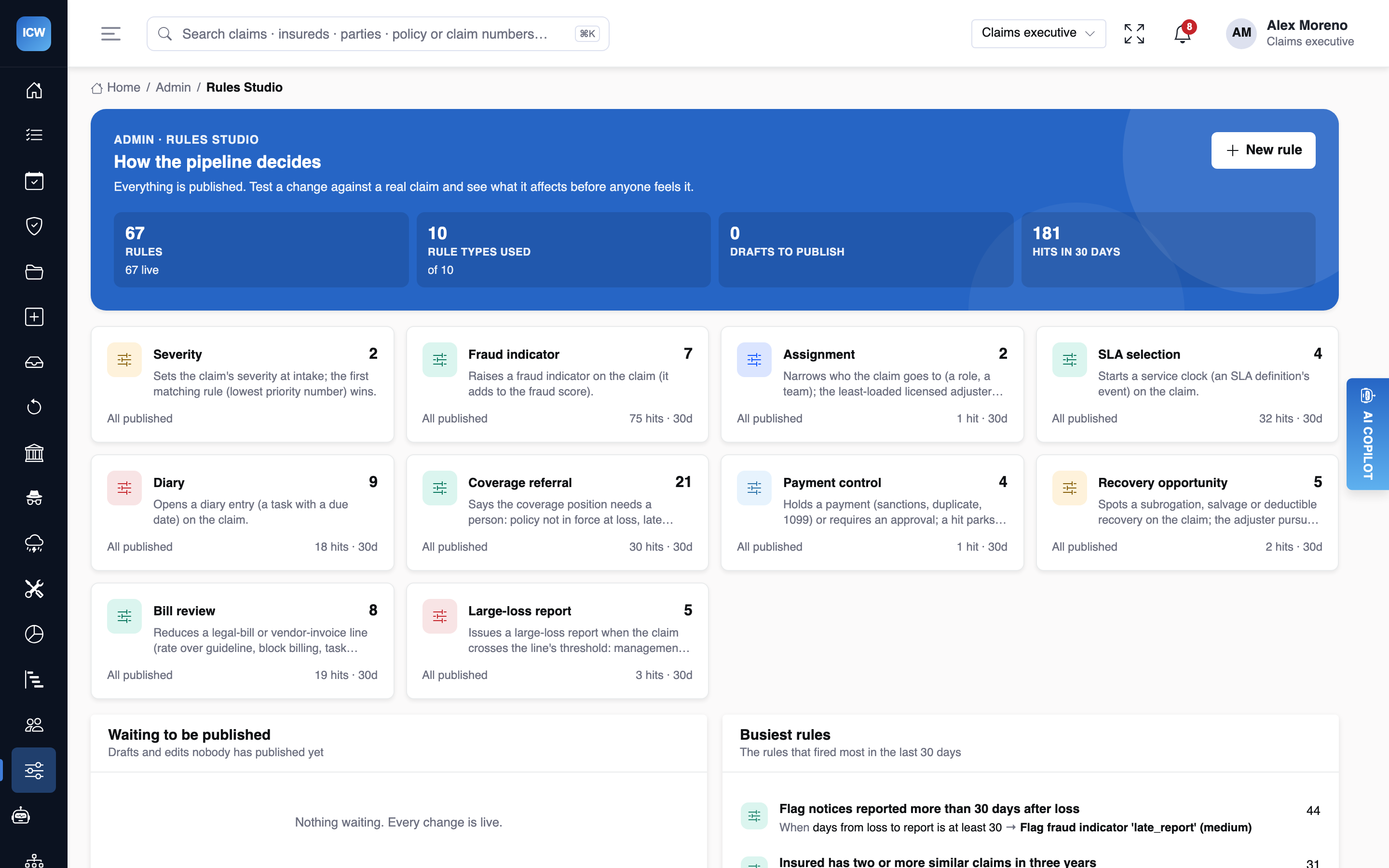The width and height of the screenshot is (1389, 868).
Task: Open the Home icon in sidebar
Action: click(34, 90)
